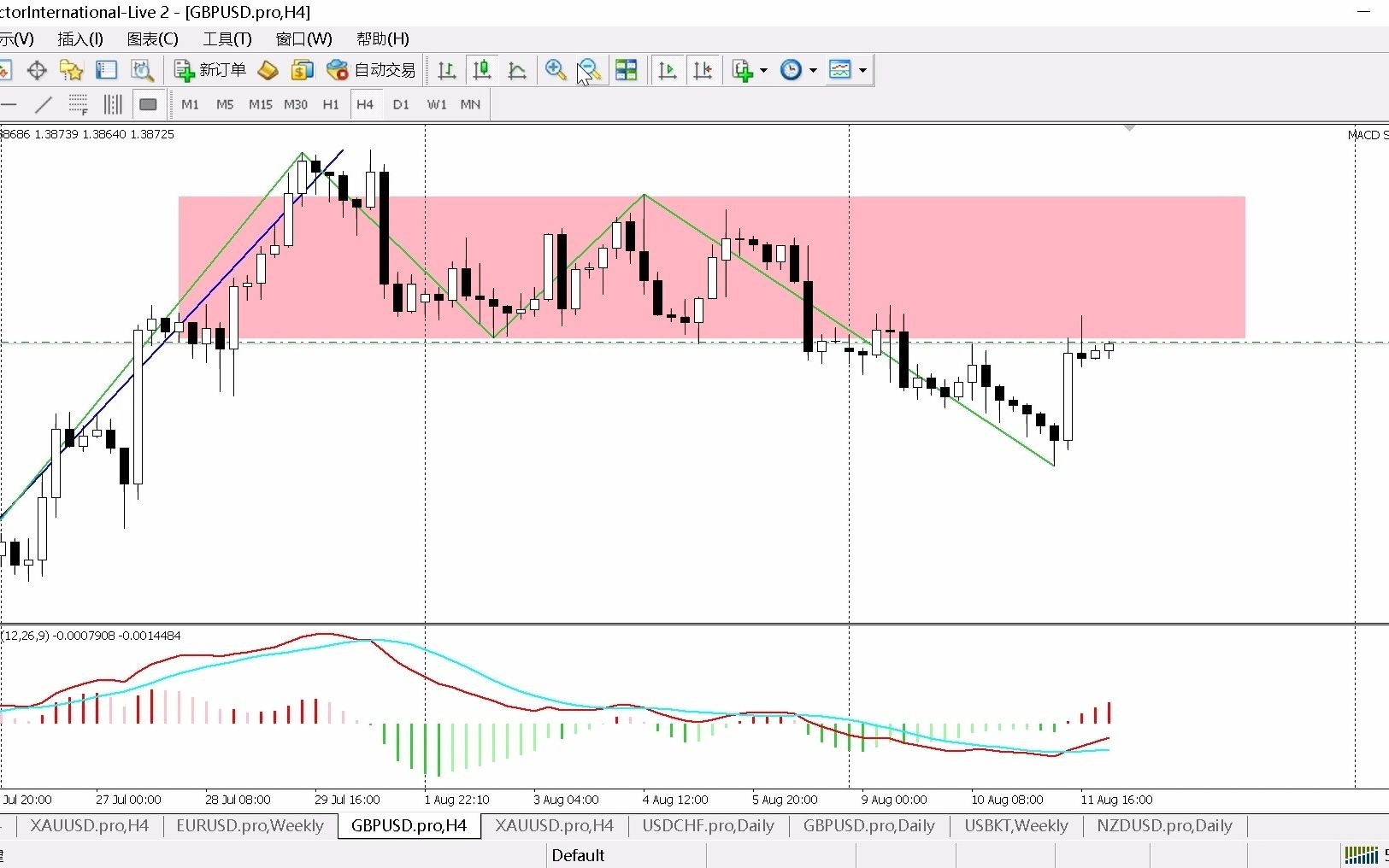Click the 新订单 new order button
This screenshot has width=1389, height=868.
tap(210, 70)
